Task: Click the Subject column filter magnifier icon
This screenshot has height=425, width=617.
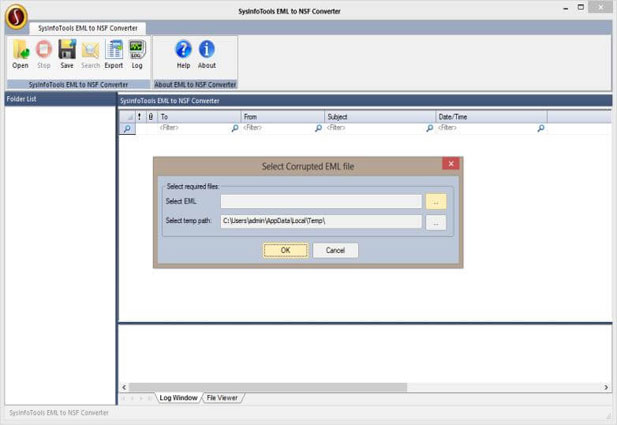Action: point(430,128)
